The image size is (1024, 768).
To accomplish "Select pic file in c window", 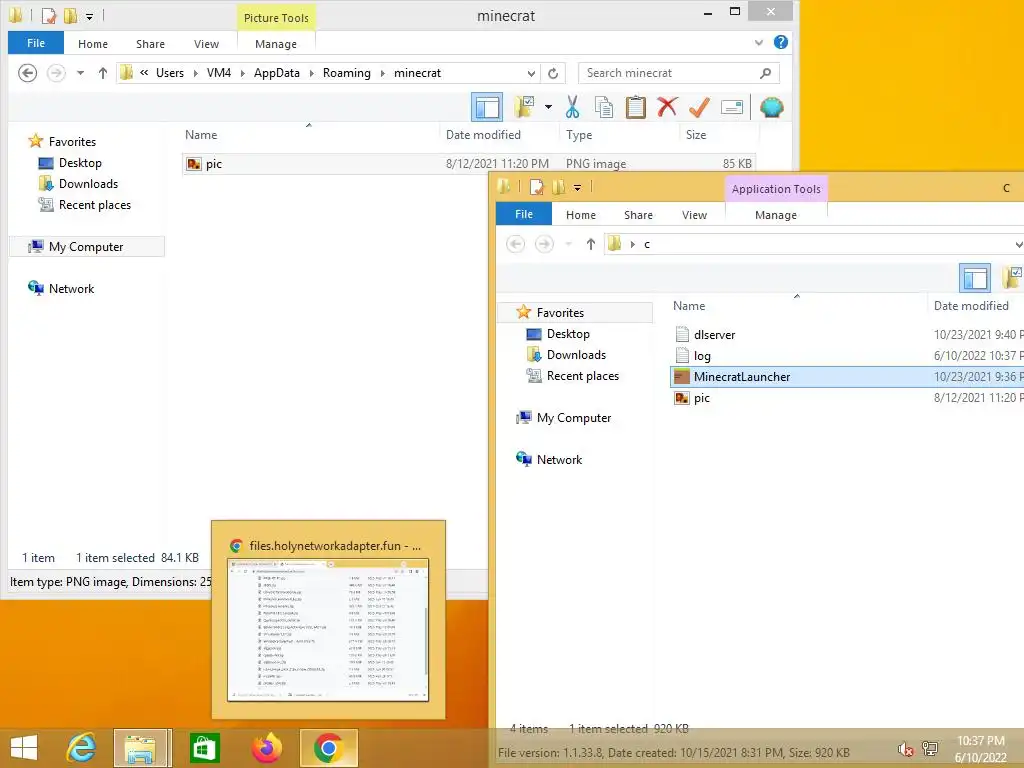I will tap(701, 398).
